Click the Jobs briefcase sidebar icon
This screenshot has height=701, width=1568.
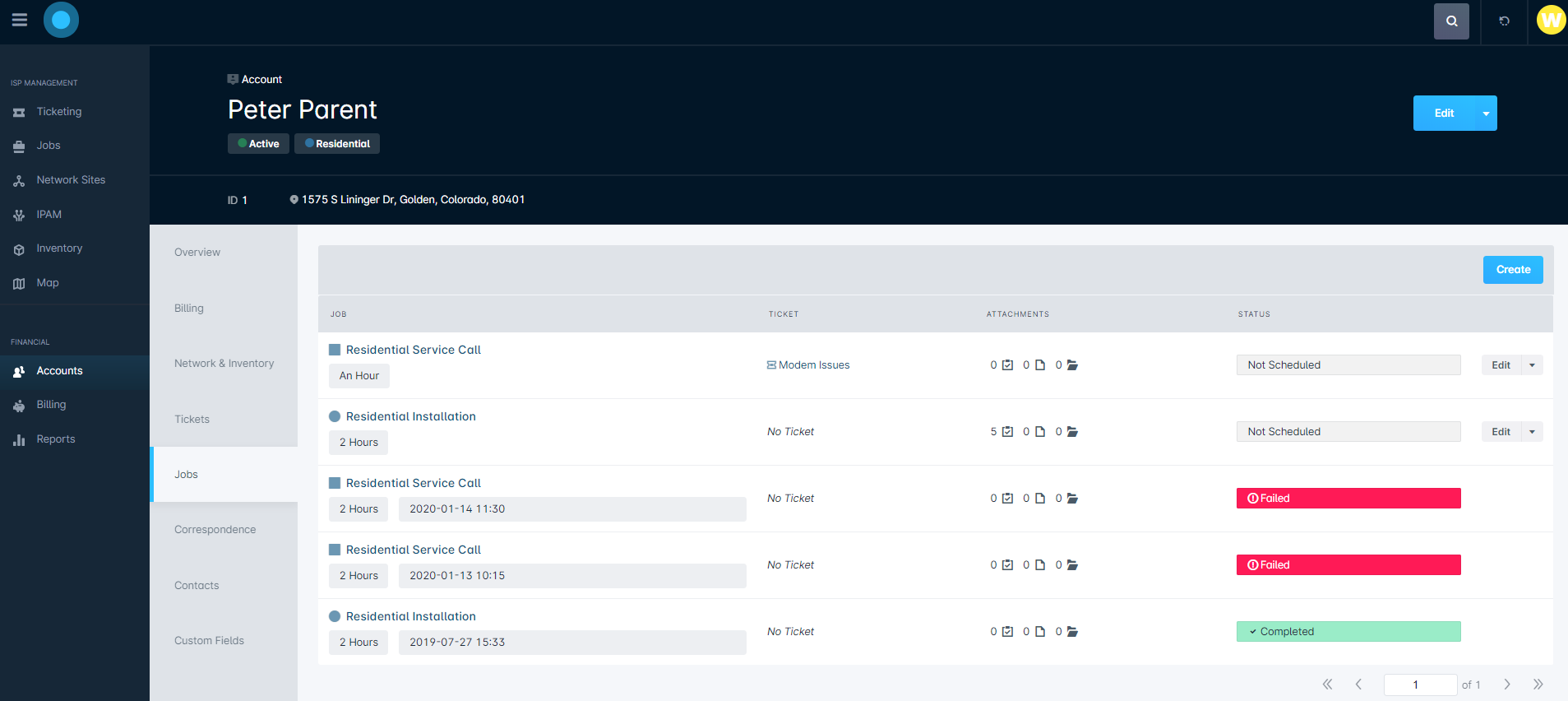click(19, 146)
